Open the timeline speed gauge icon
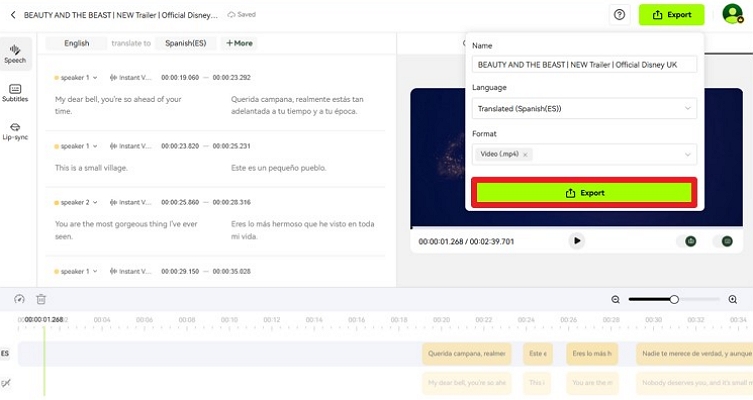The image size is (753, 400). click(19, 299)
